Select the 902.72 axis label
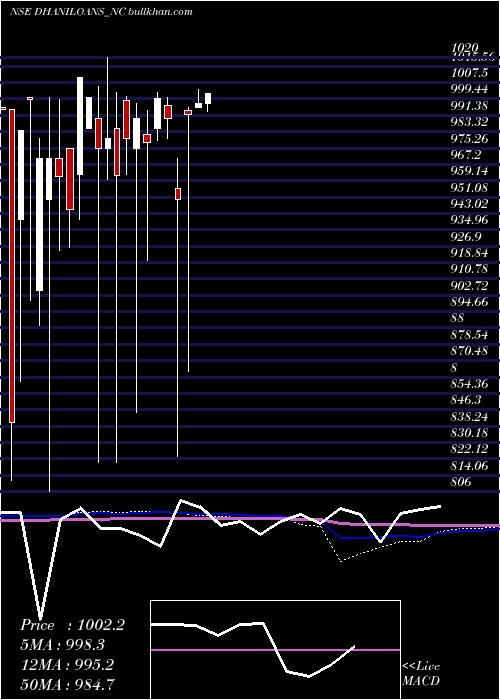The width and height of the screenshot is (500, 700). (x=469, y=286)
